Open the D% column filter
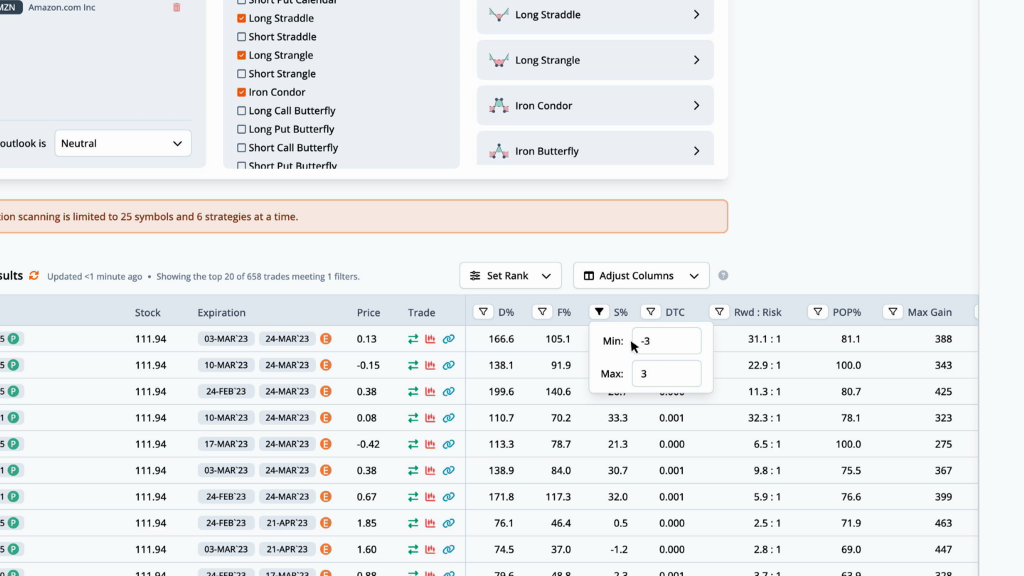 483,312
